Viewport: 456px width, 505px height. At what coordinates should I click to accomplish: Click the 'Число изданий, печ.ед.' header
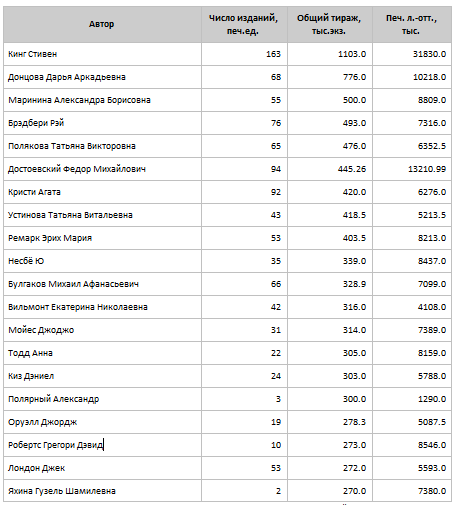(x=244, y=24)
